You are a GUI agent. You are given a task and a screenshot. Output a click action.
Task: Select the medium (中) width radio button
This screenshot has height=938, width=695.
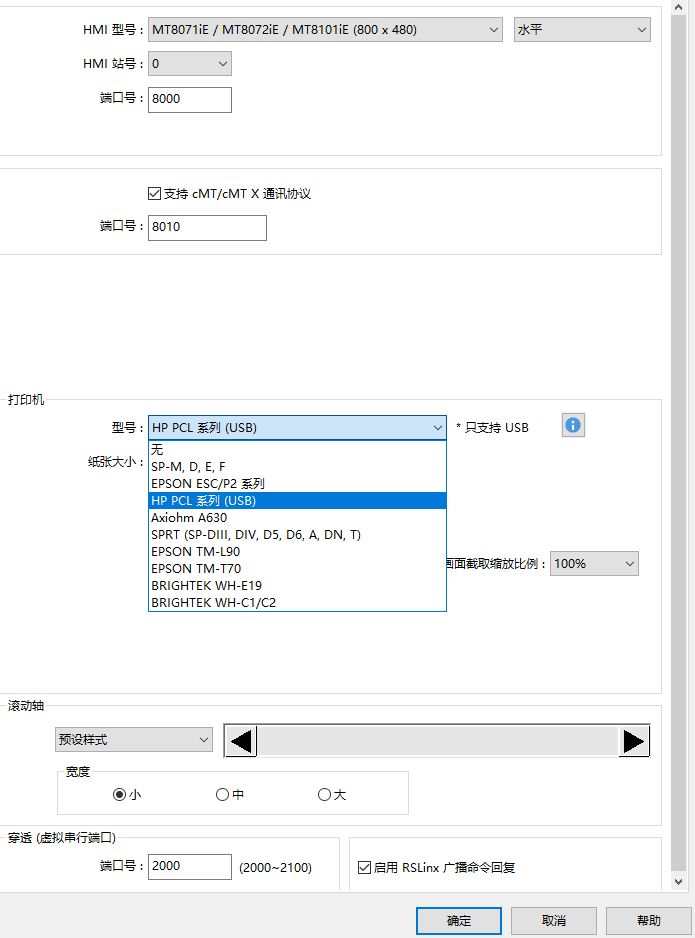coord(222,795)
